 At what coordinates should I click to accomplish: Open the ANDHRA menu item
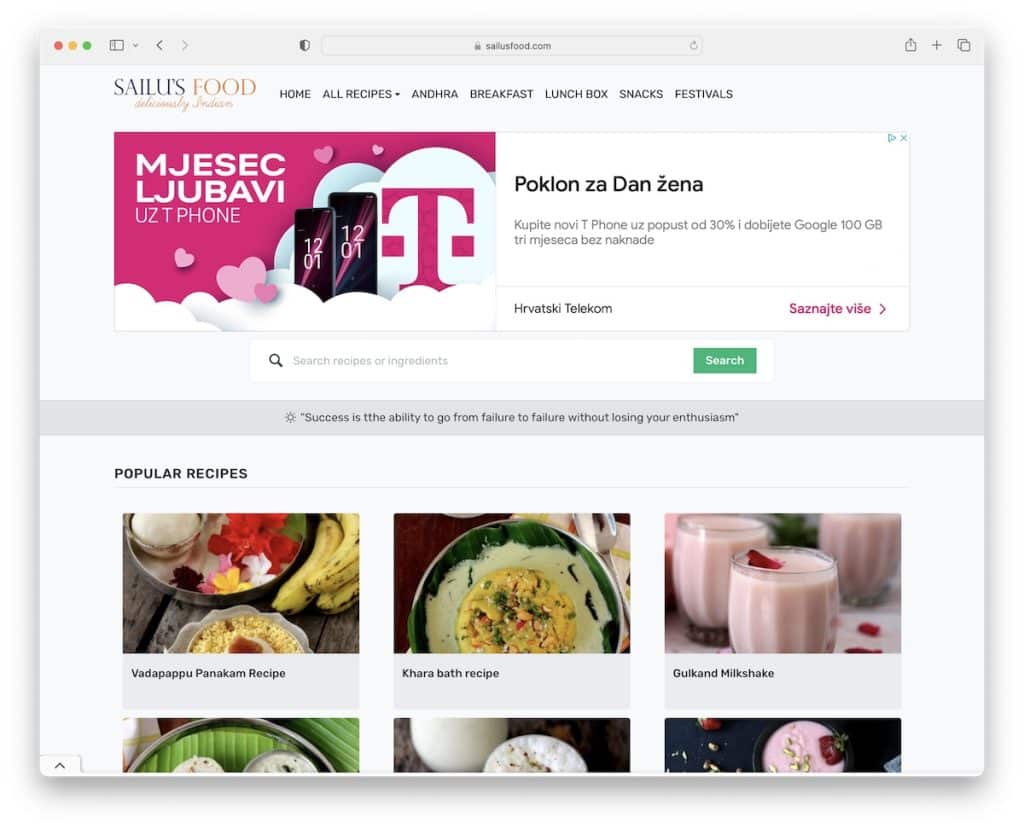coord(434,94)
